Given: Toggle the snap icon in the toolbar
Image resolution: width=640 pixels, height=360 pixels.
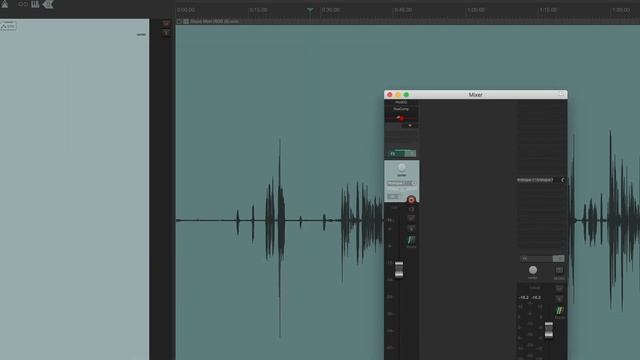Looking at the screenshot, I should point(48,4).
